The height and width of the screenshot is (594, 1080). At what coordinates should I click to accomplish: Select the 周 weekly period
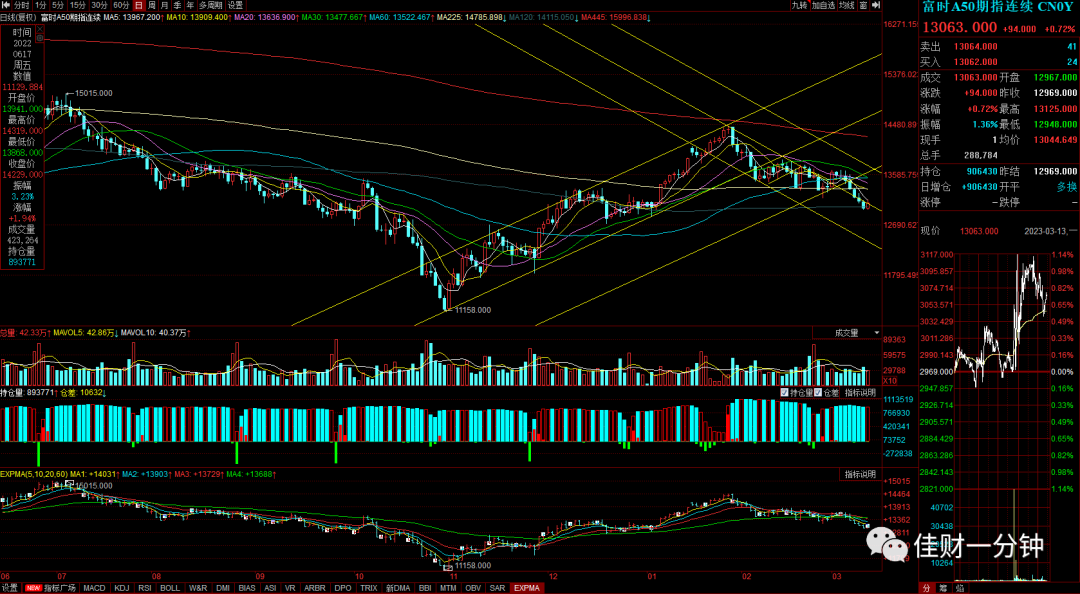pos(152,5)
